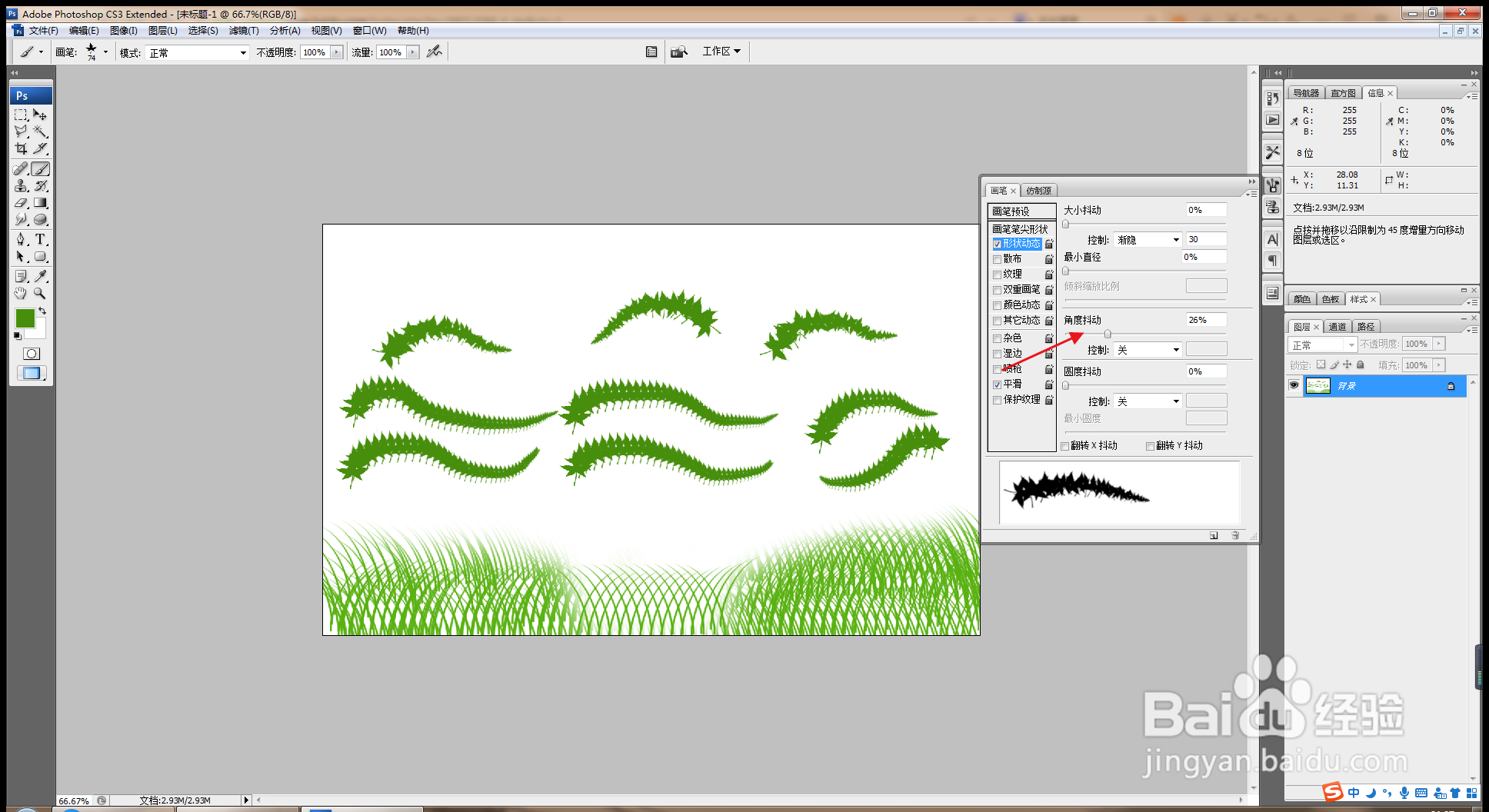Select the Move tool
The width and height of the screenshot is (1489, 812).
click(41, 115)
